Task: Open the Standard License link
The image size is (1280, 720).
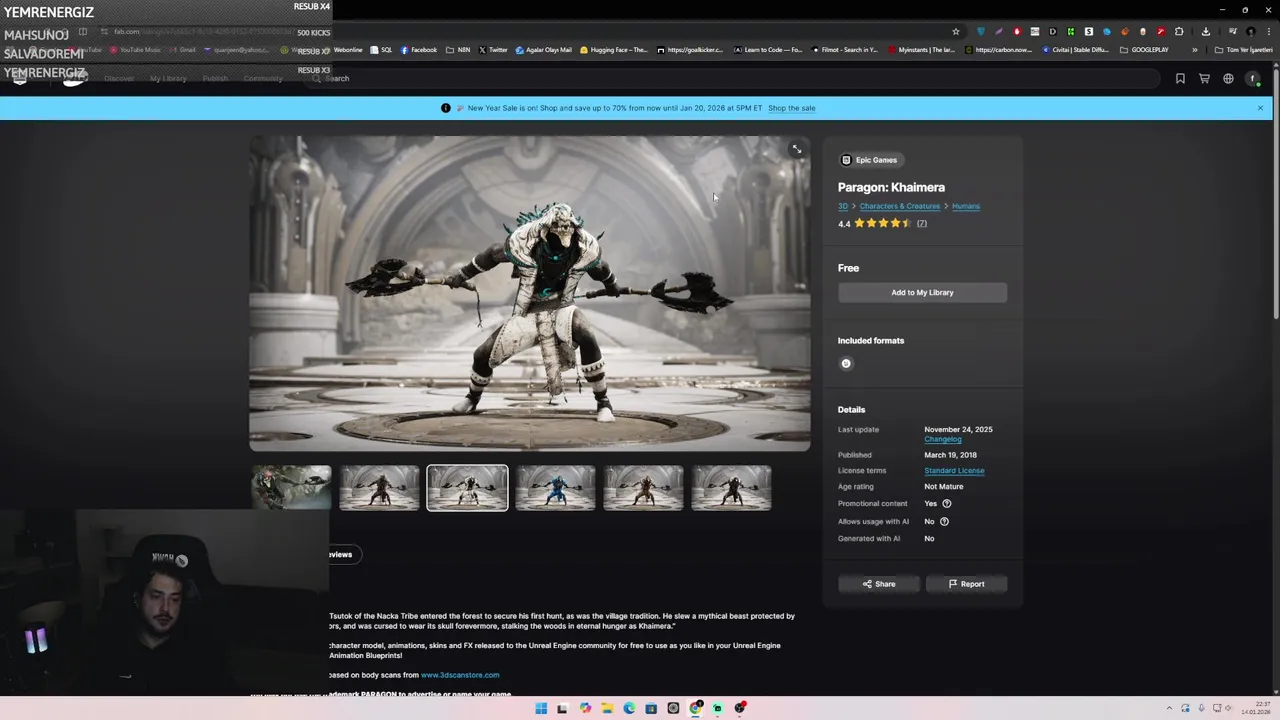Action: click(954, 470)
